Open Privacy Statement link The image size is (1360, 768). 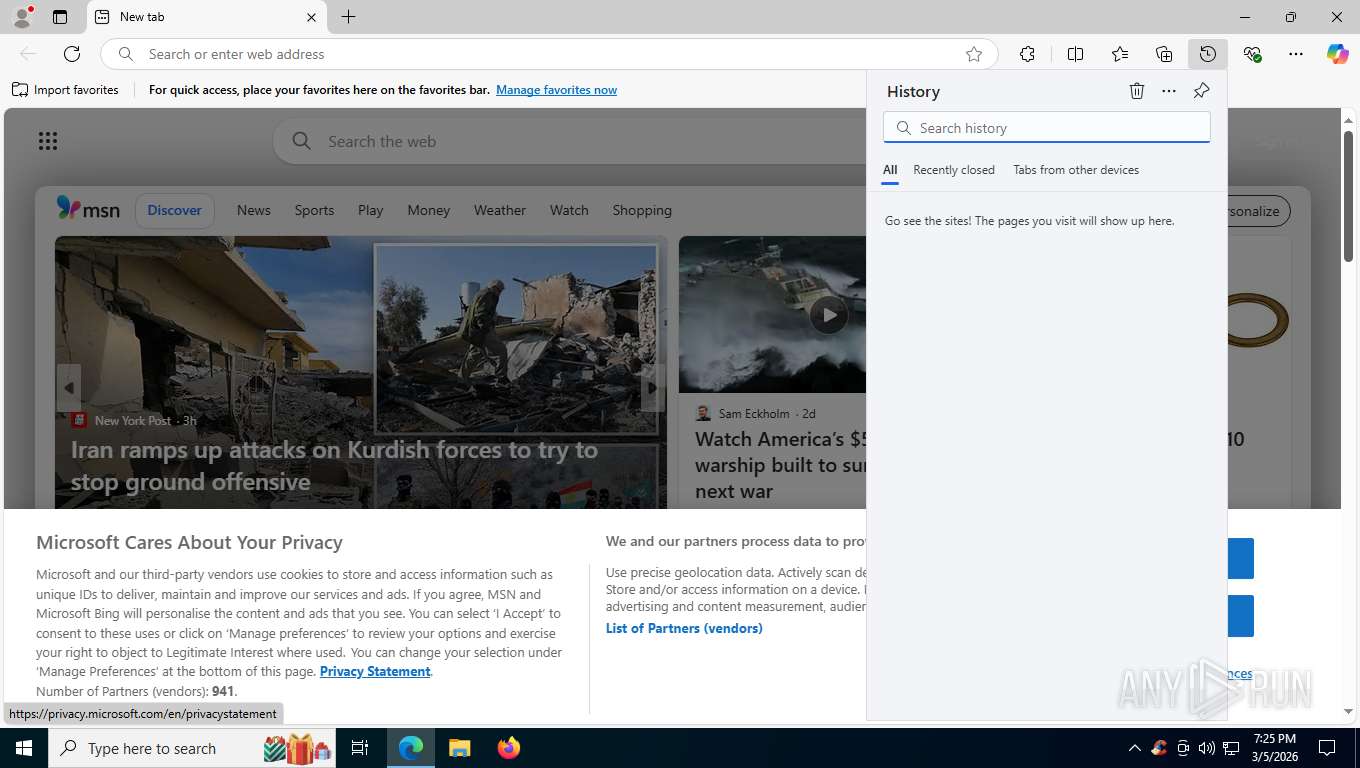pos(375,671)
